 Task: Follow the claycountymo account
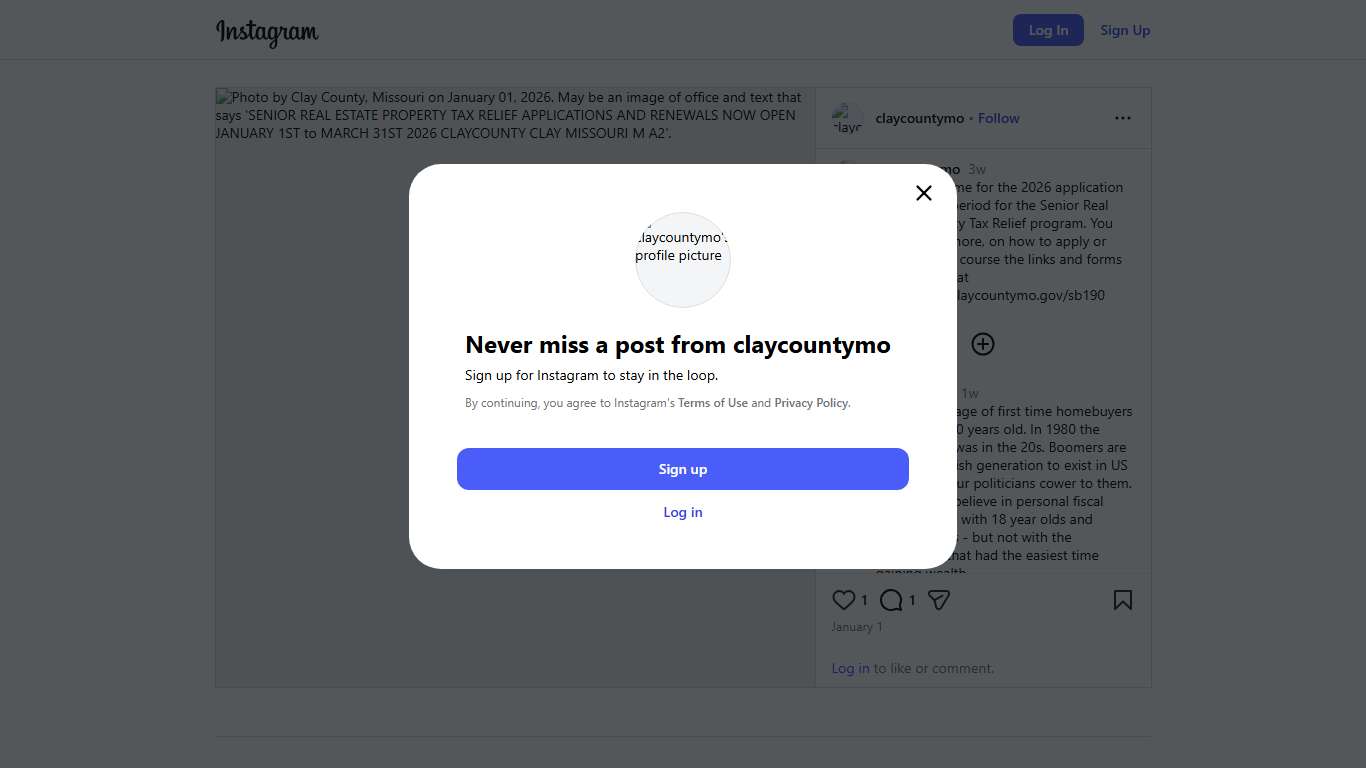point(998,118)
